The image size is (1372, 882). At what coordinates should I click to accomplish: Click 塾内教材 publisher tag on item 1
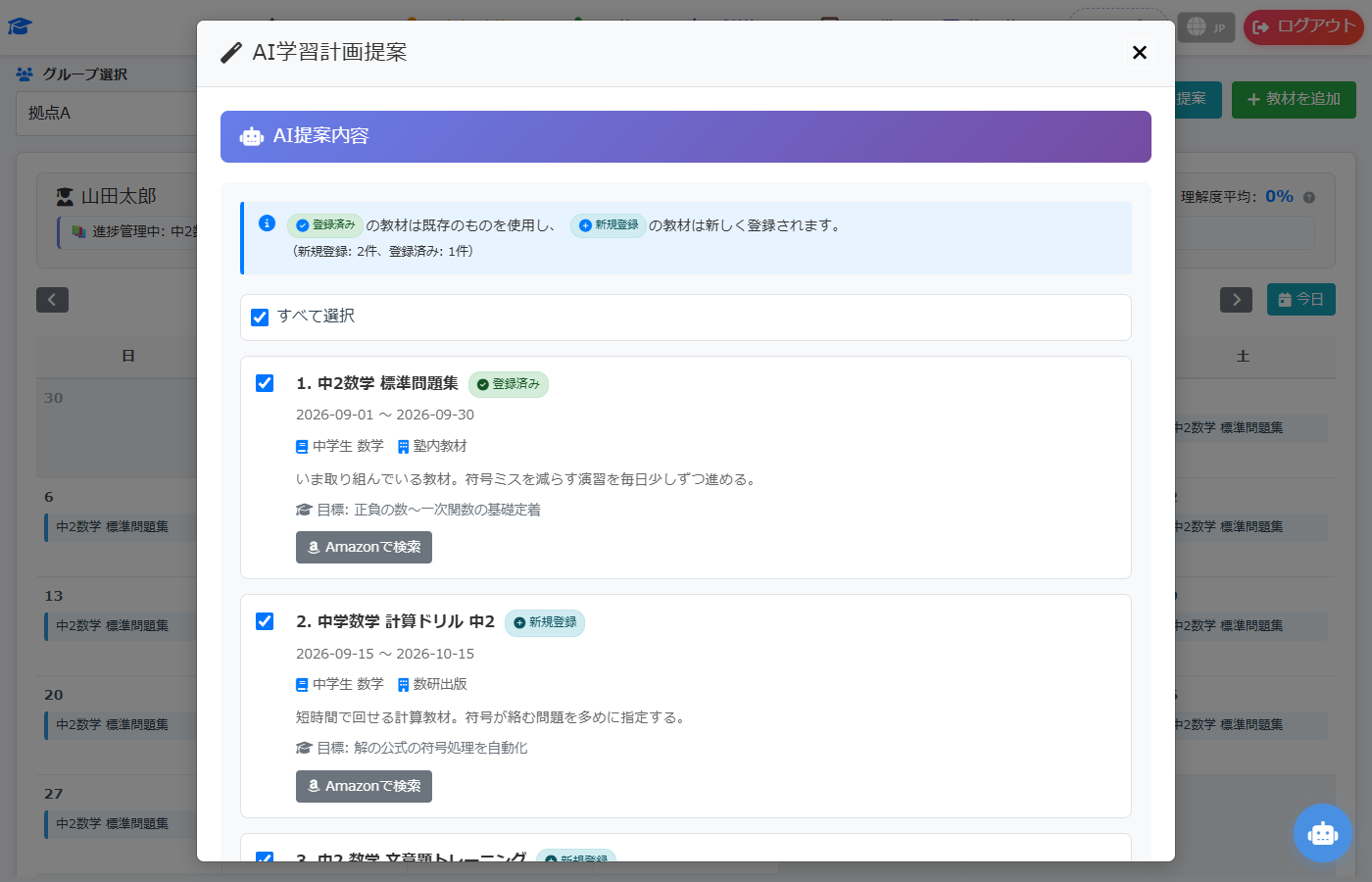432,447
